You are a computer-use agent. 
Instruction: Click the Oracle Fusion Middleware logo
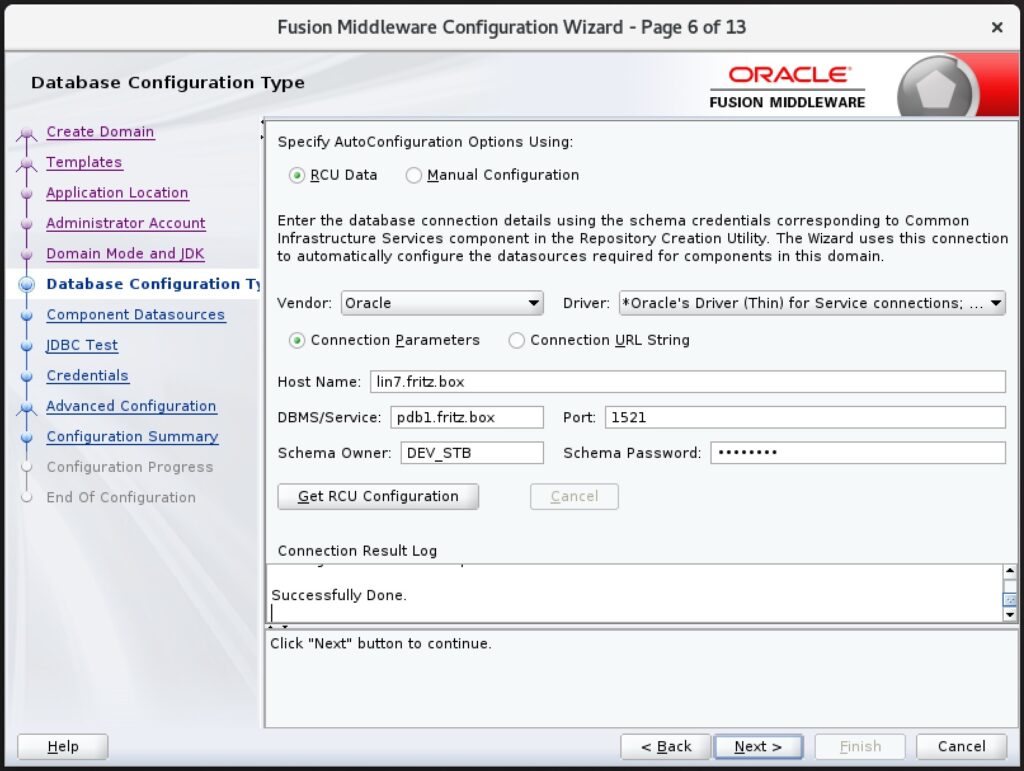pyautogui.click(x=788, y=87)
